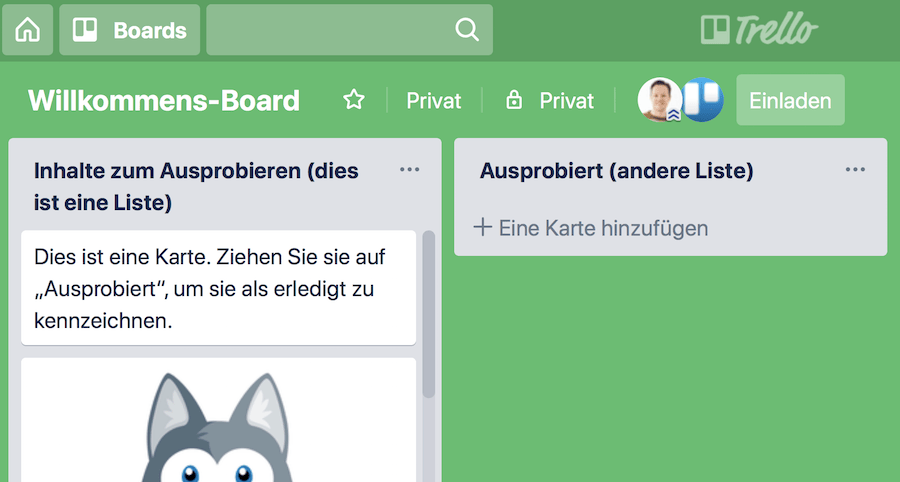This screenshot has height=482, width=900.
Task: Star the Willkommens-Board
Action: tap(354, 100)
